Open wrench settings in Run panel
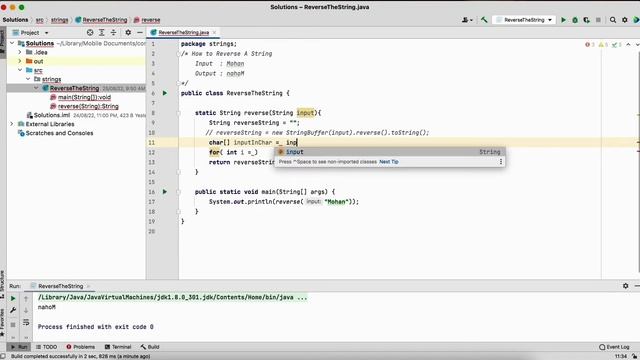Viewport: 640px width, 360px height. click(x=13, y=310)
